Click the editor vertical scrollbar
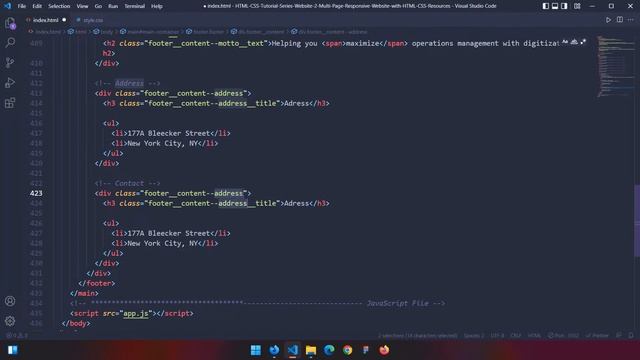The height and width of the screenshot is (360, 640). [x=637, y=221]
